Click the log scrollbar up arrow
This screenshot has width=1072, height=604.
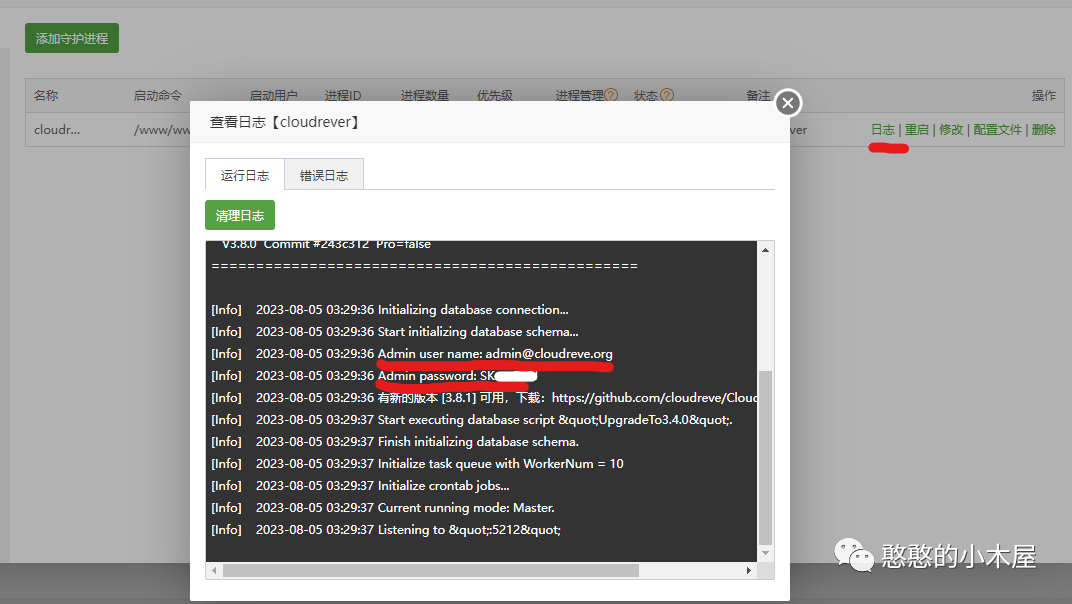pos(766,250)
